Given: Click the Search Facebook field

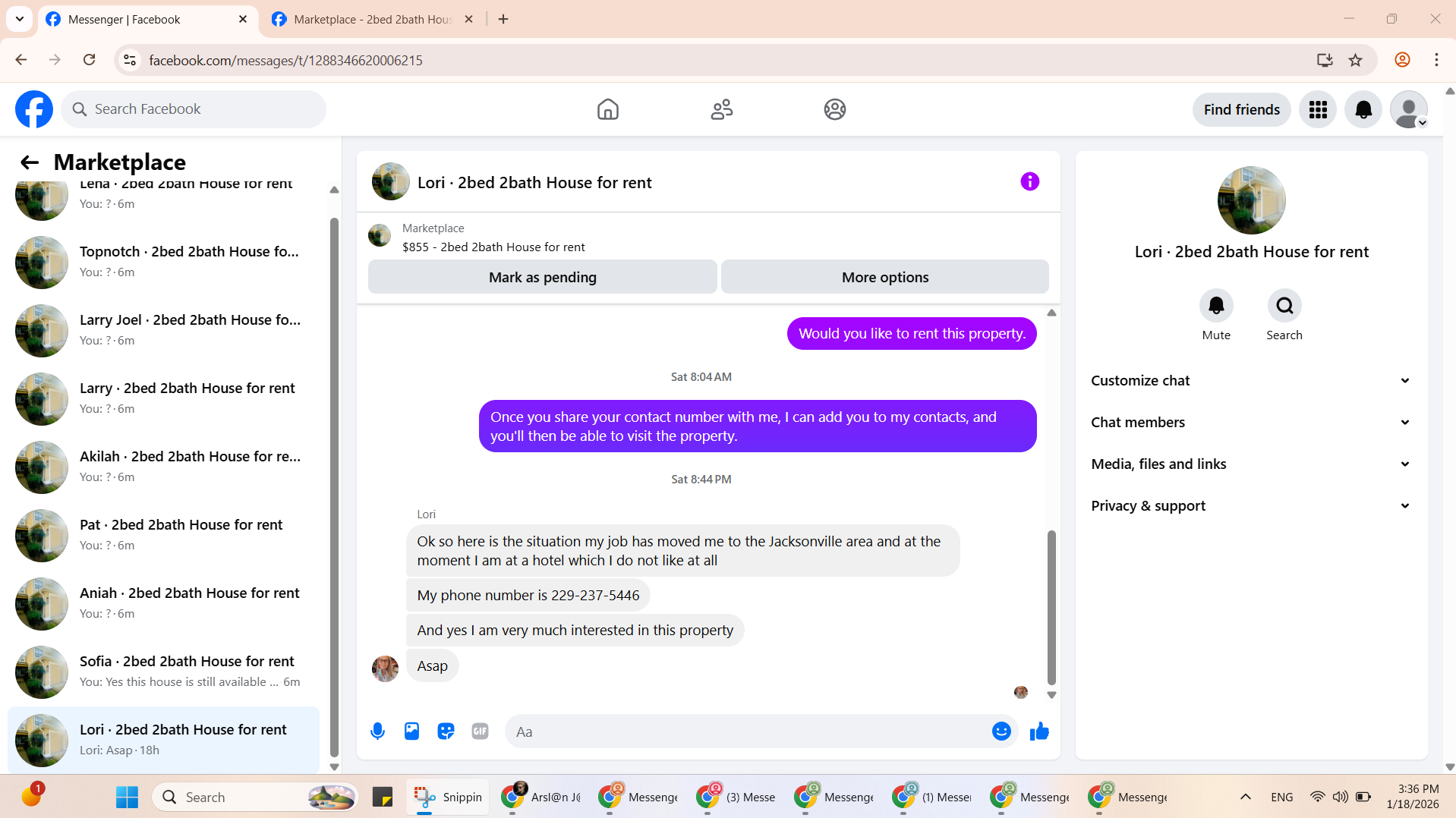Looking at the screenshot, I should point(194,109).
